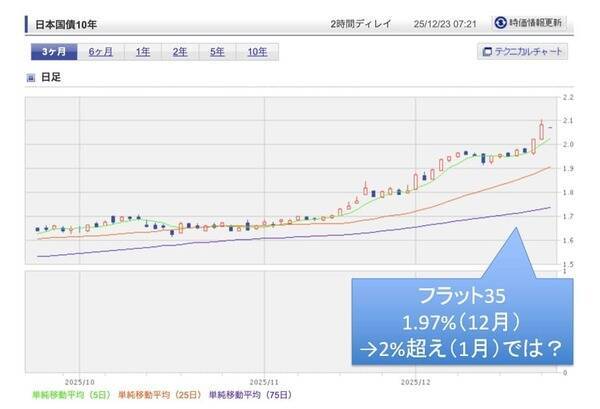Switch chart to 6ヶ月 period
The image size is (600, 409).
point(101,52)
